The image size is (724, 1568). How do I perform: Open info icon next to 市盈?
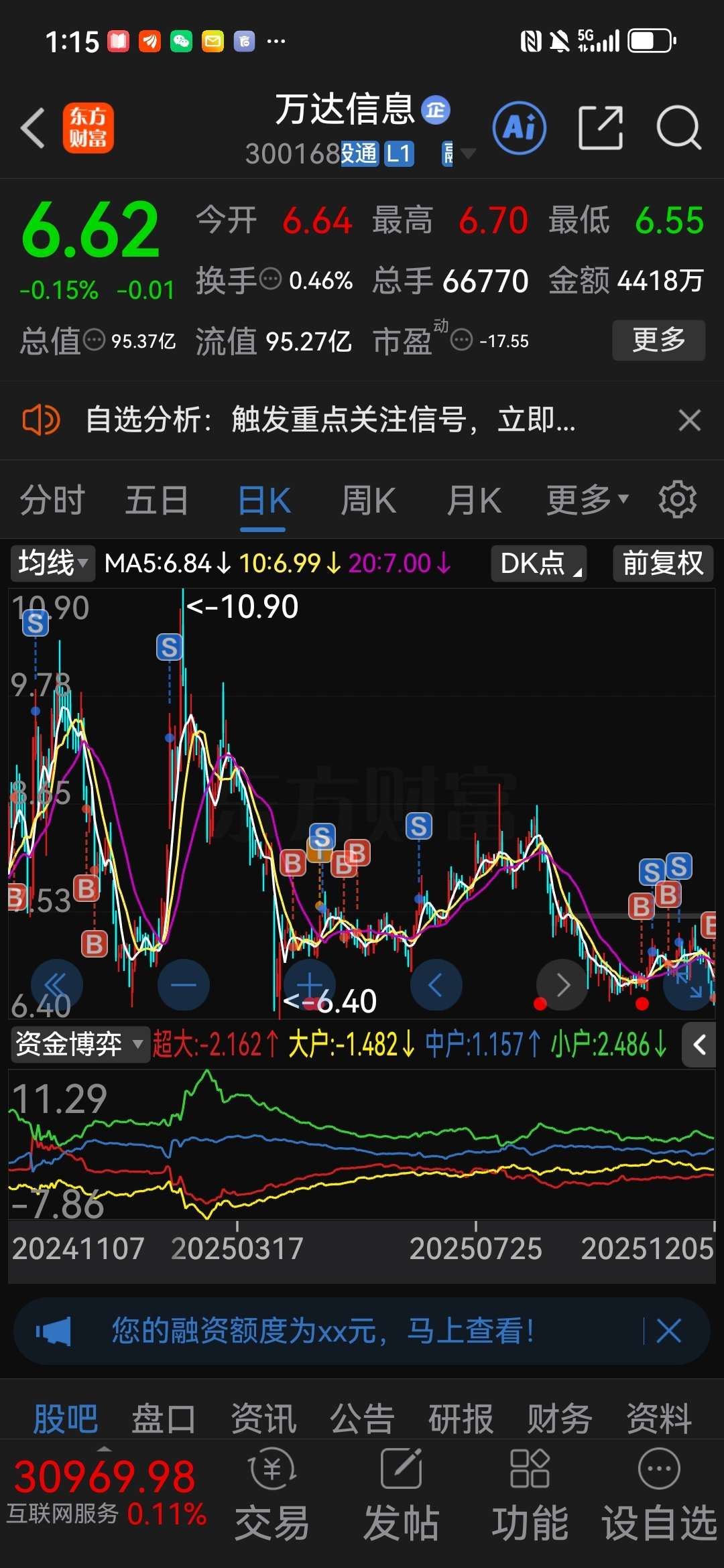pyautogui.click(x=461, y=340)
